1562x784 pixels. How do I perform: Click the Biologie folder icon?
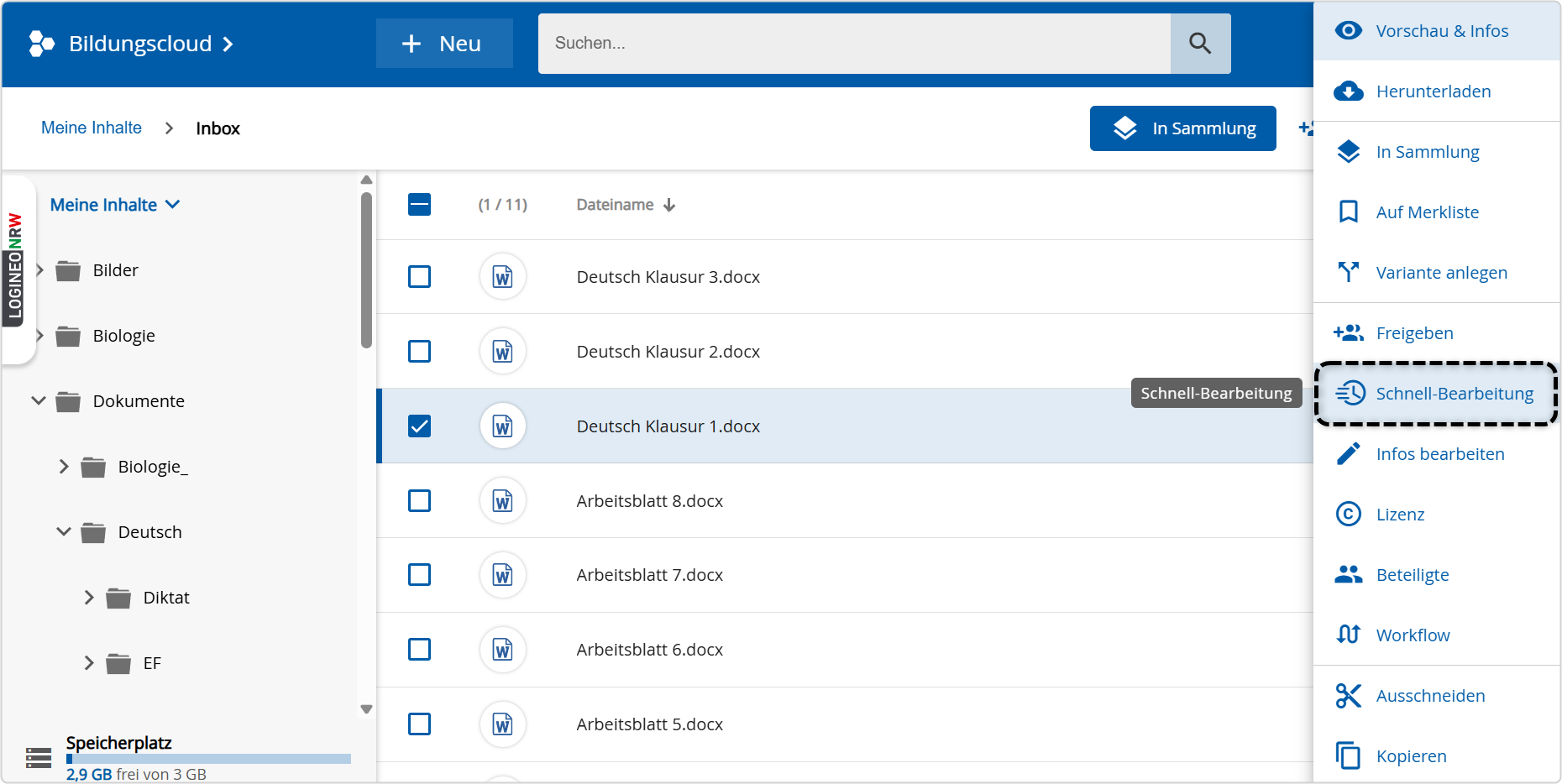pyautogui.click(x=68, y=336)
